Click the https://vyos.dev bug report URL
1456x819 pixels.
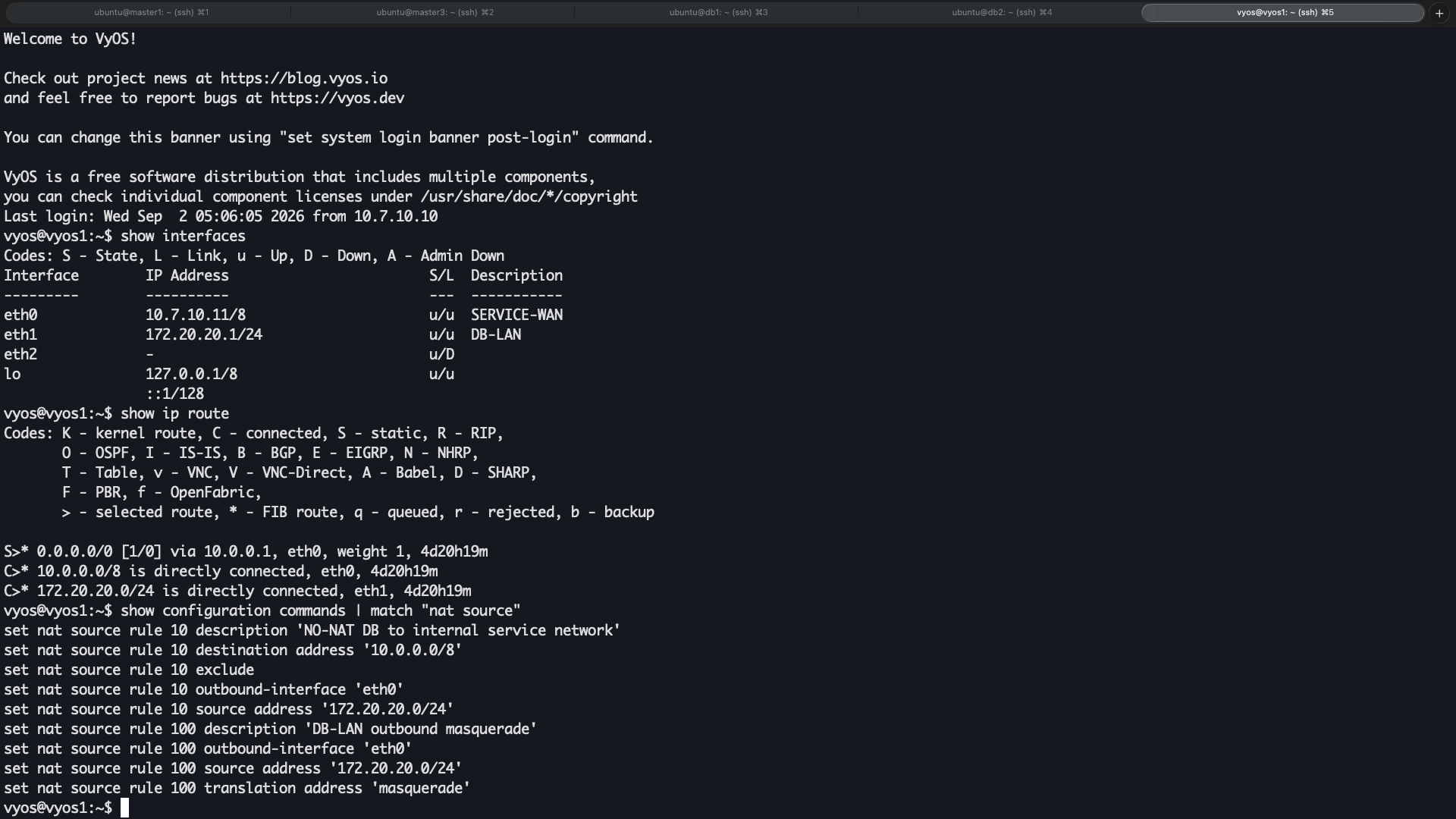[x=337, y=98]
